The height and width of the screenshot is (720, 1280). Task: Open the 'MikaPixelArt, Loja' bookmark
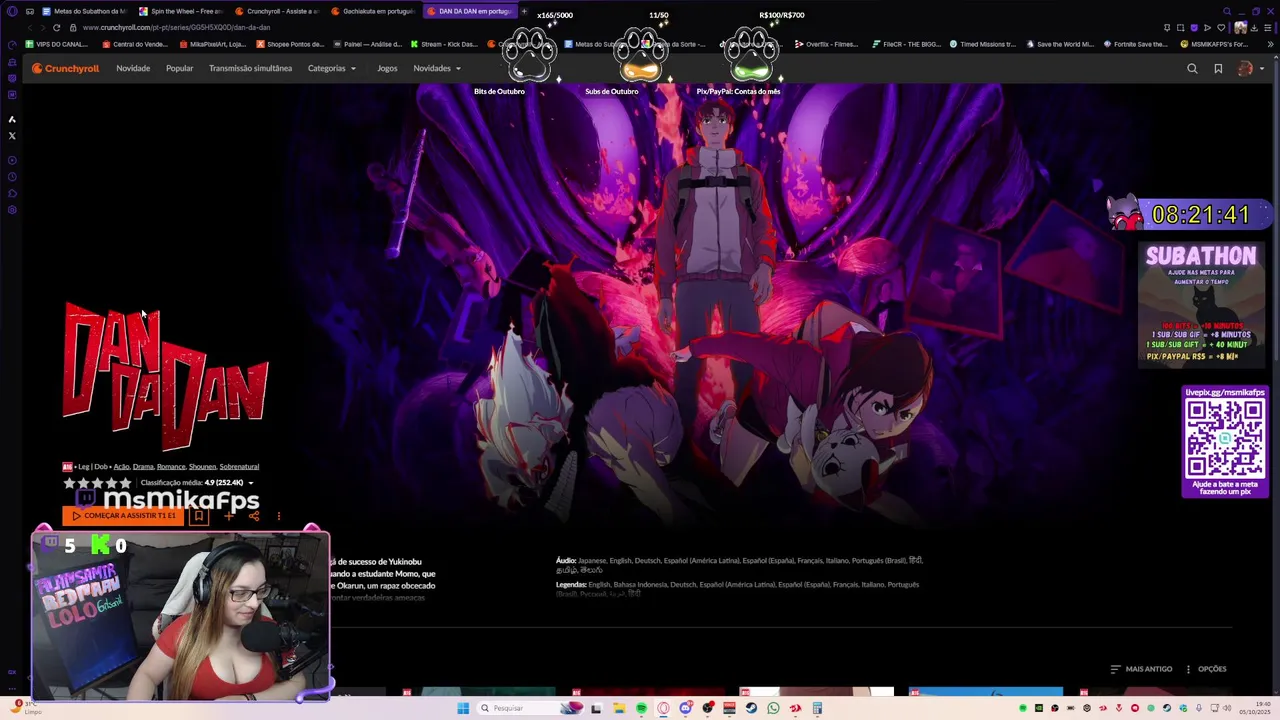point(212,44)
